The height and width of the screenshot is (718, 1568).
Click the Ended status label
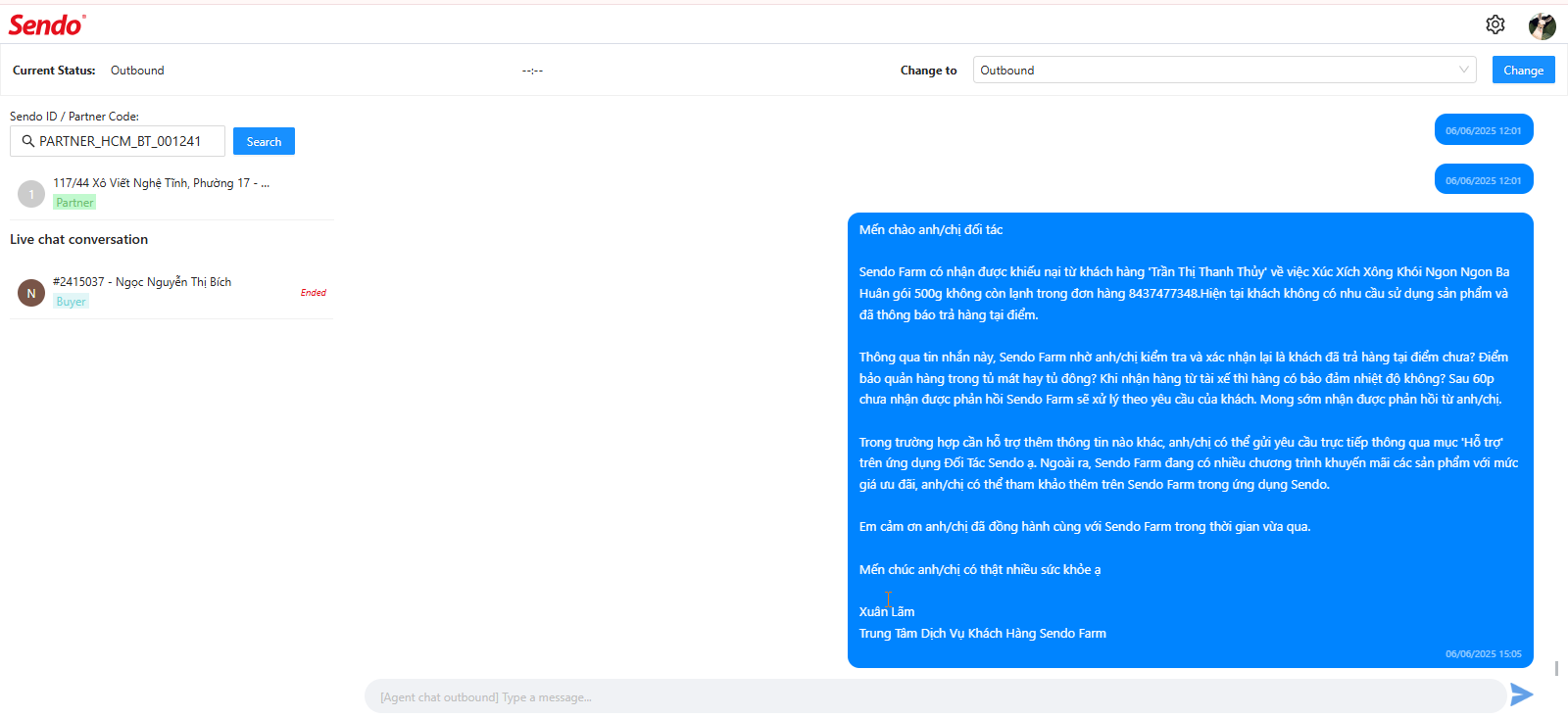314,292
